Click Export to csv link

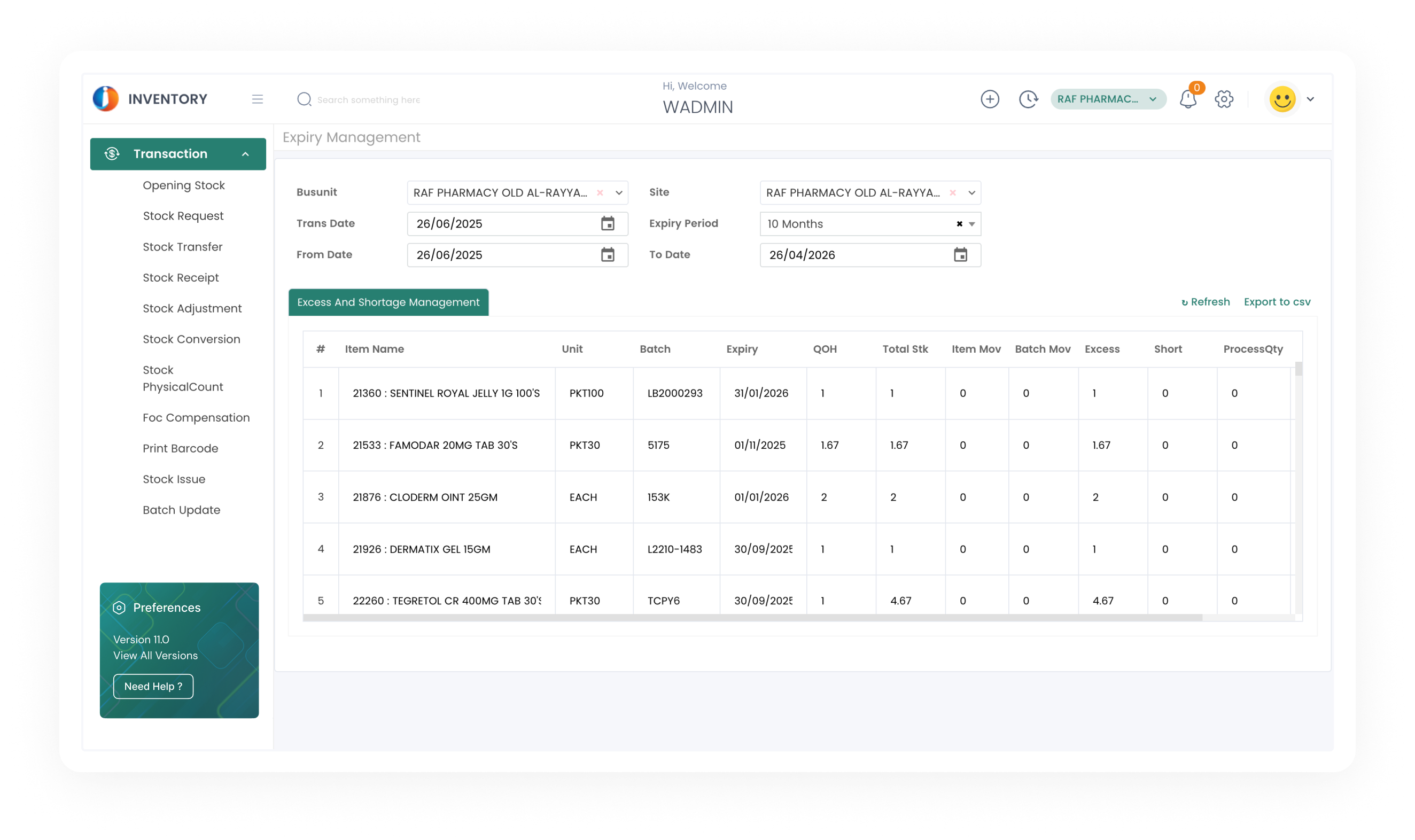pyautogui.click(x=1277, y=302)
